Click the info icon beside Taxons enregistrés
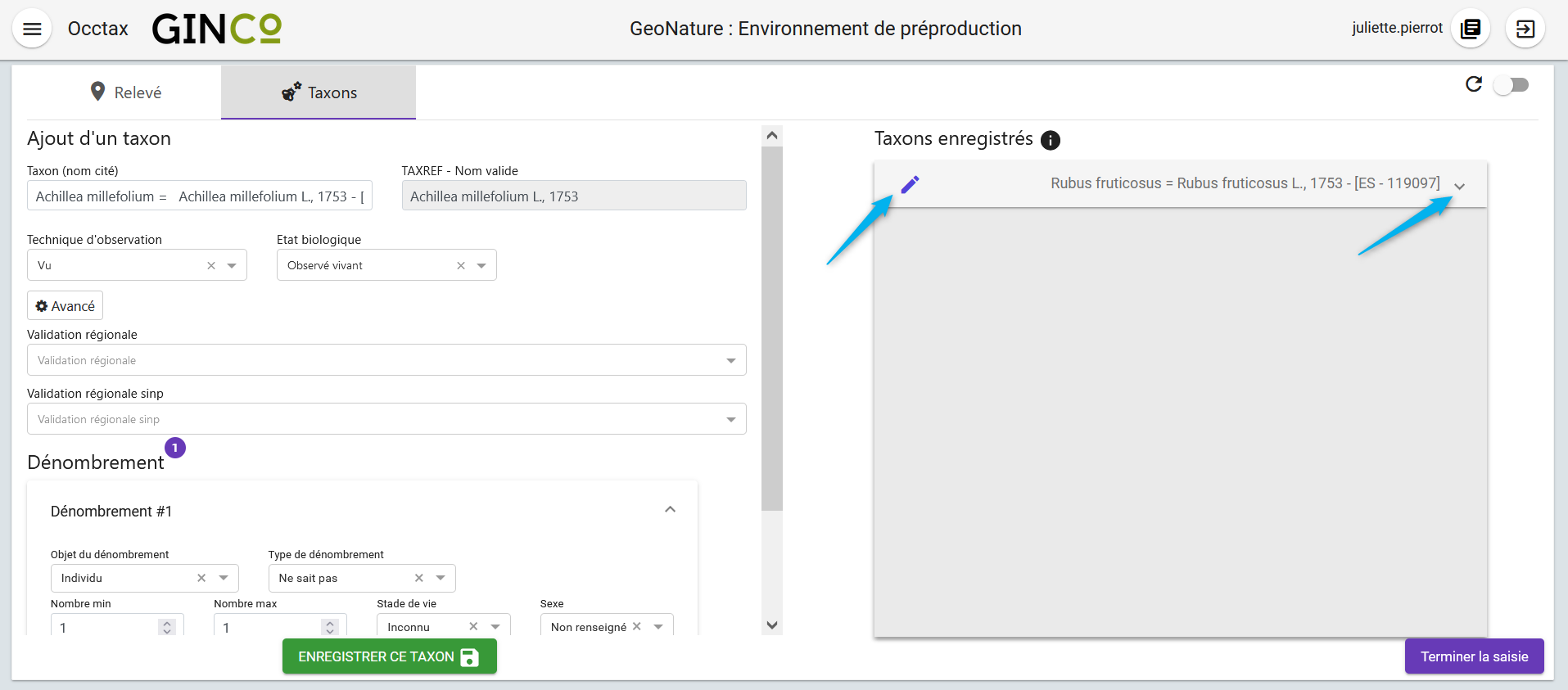Viewport: 1568px width, 690px height. click(1051, 140)
